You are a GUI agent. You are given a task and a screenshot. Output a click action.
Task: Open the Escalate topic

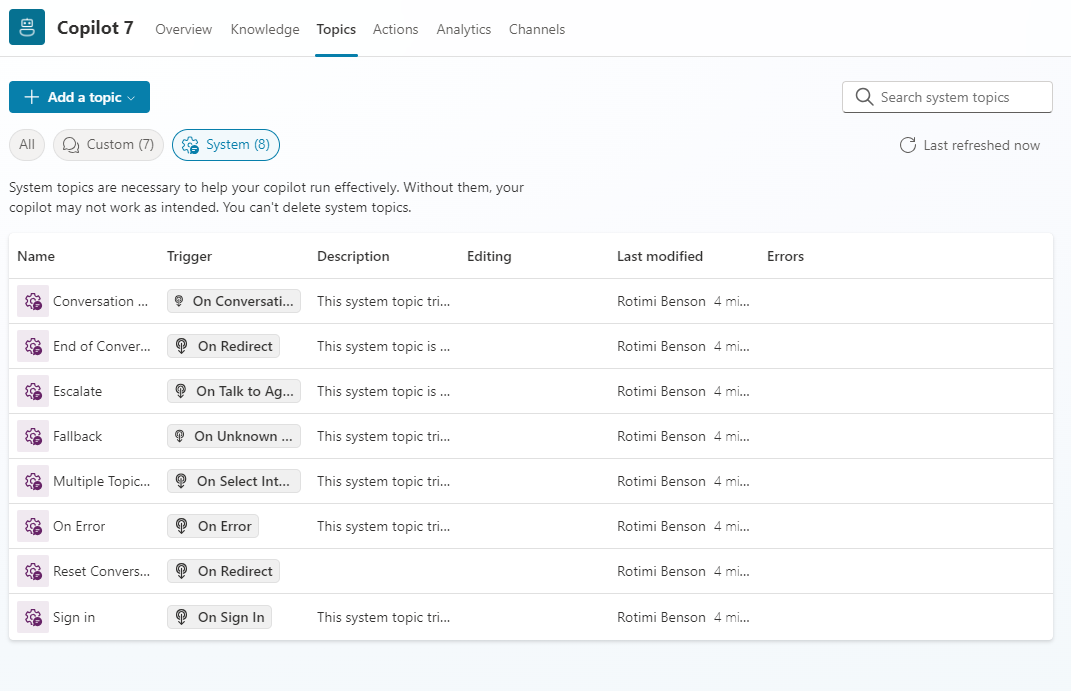click(x=77, y=391)
